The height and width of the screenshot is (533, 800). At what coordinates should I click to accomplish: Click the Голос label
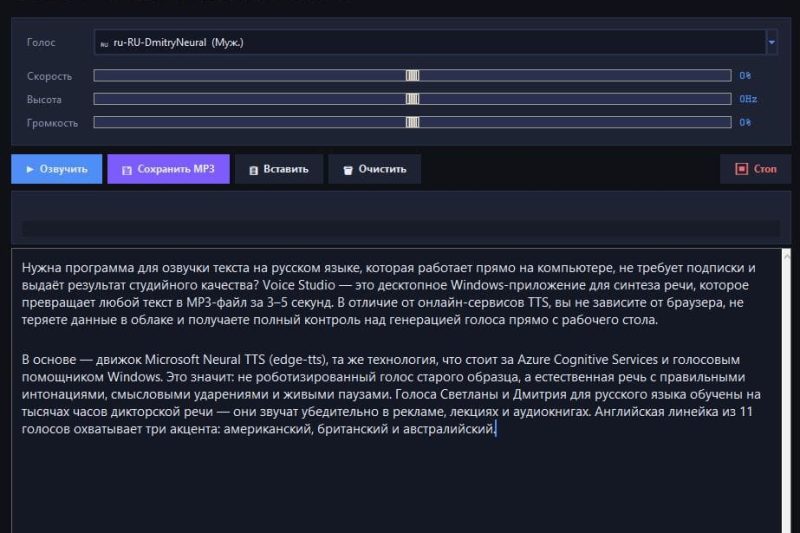(41, 42)
